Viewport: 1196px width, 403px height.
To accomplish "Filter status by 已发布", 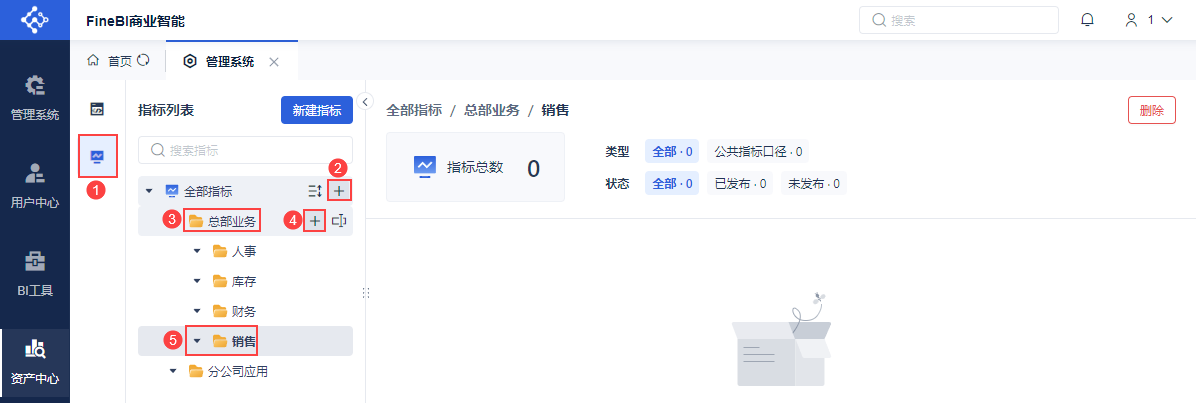I will coord(740,184).
